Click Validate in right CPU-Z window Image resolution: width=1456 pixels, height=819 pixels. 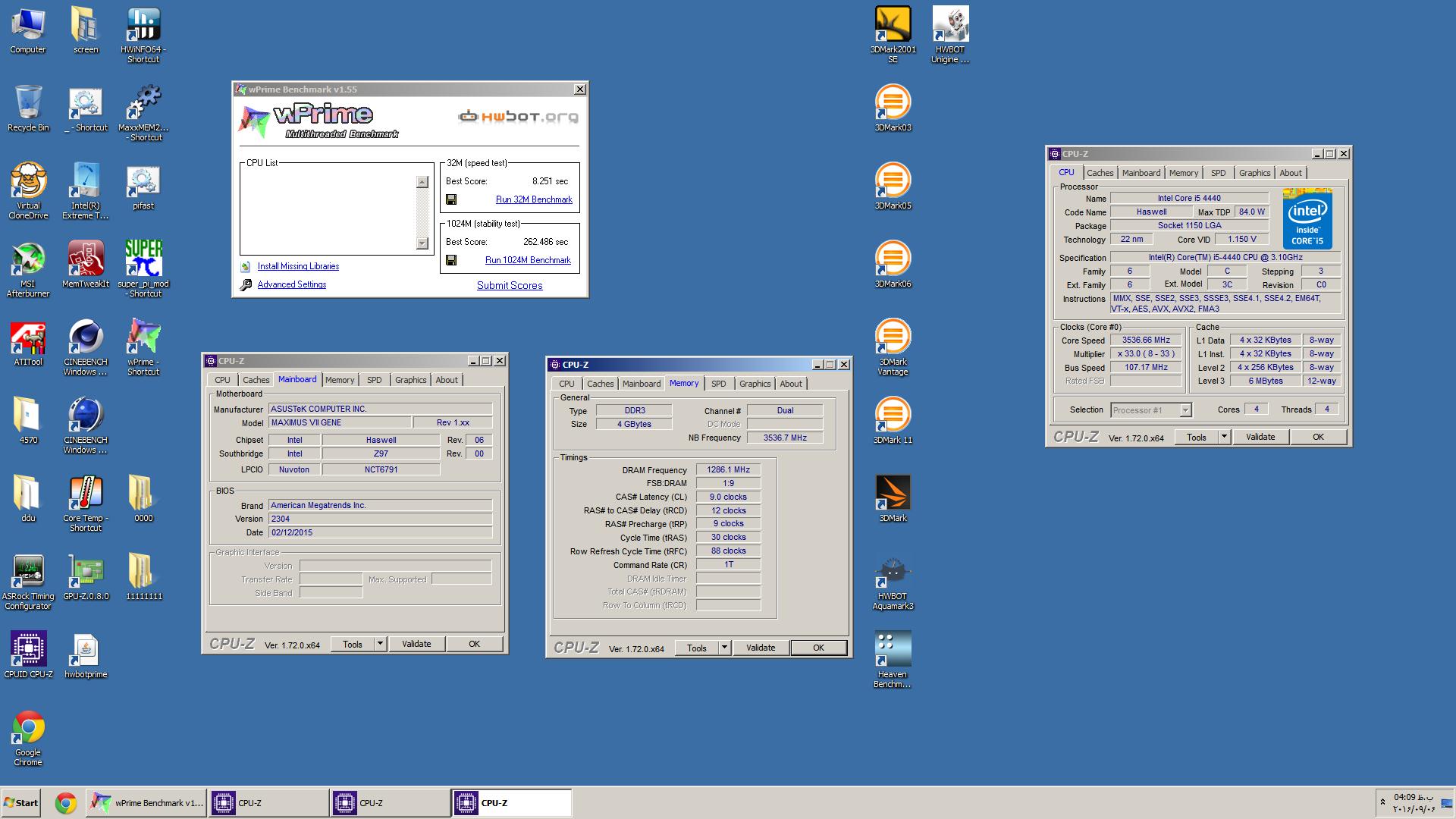tap(1260, 437)
